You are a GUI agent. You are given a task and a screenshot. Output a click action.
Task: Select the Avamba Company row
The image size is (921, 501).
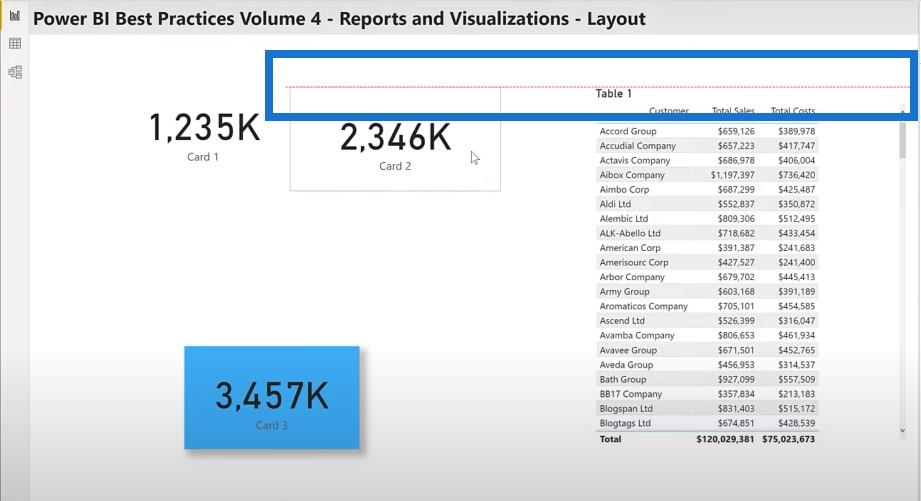pyautogui.click(x=707, y=335)
